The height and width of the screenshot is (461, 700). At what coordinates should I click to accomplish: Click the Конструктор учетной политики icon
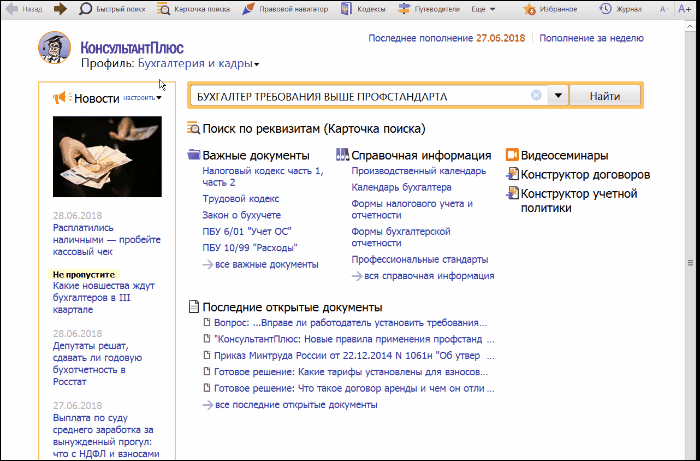tap(512, 193)
